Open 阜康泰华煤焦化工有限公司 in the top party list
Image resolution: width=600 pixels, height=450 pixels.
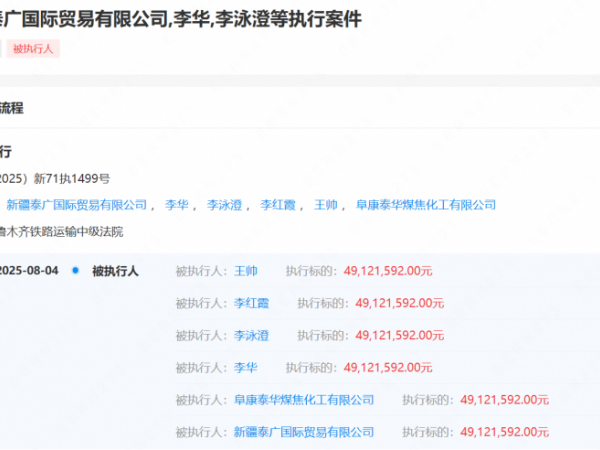pyautogui.click(x=426, y=205)
